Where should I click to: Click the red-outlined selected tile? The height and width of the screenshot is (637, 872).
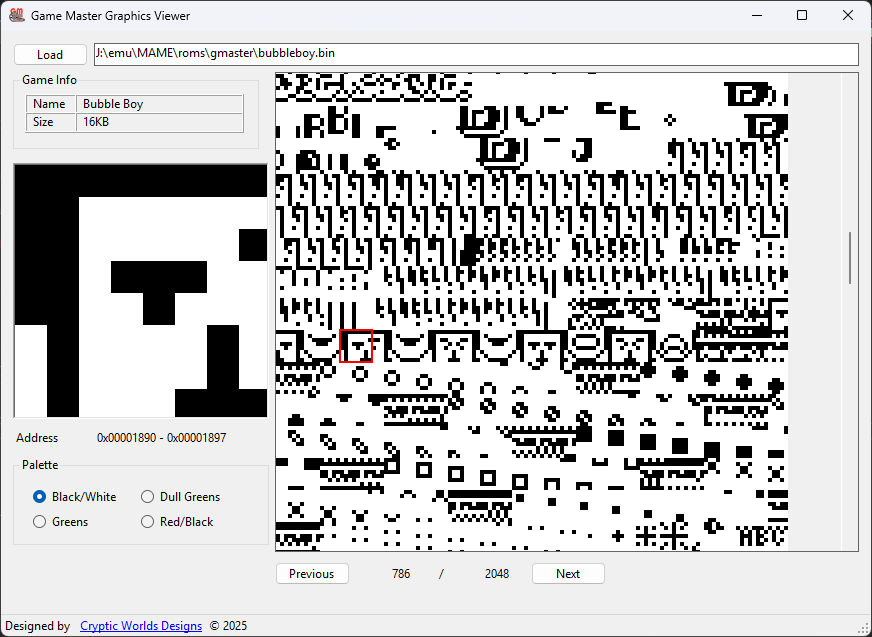click(x=357, y=346)
